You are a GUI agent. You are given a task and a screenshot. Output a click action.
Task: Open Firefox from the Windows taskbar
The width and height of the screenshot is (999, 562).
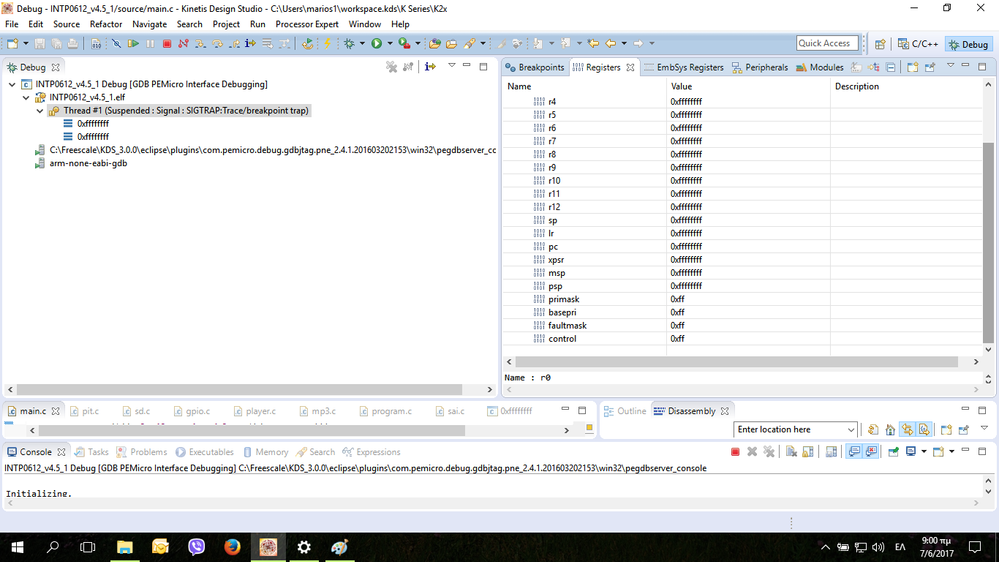(232, 547)
